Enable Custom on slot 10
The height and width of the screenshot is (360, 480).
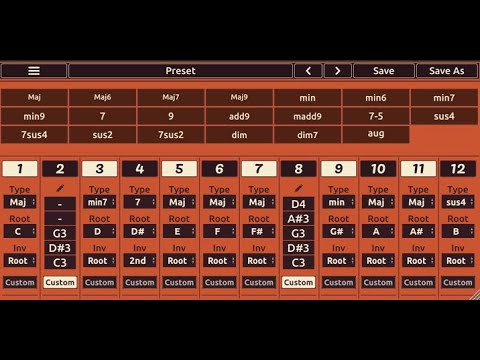(x=378, y=282)
